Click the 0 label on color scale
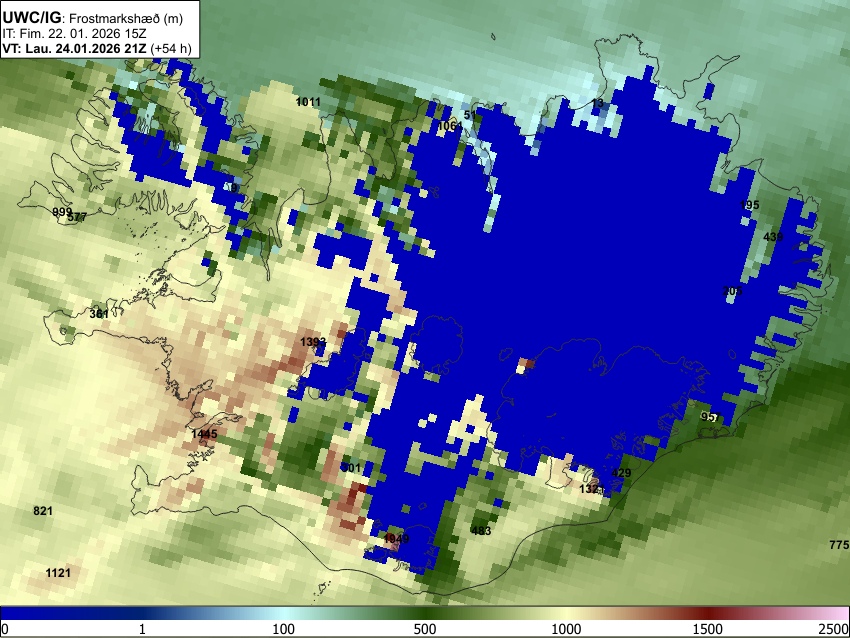 [x=5, y=629]
